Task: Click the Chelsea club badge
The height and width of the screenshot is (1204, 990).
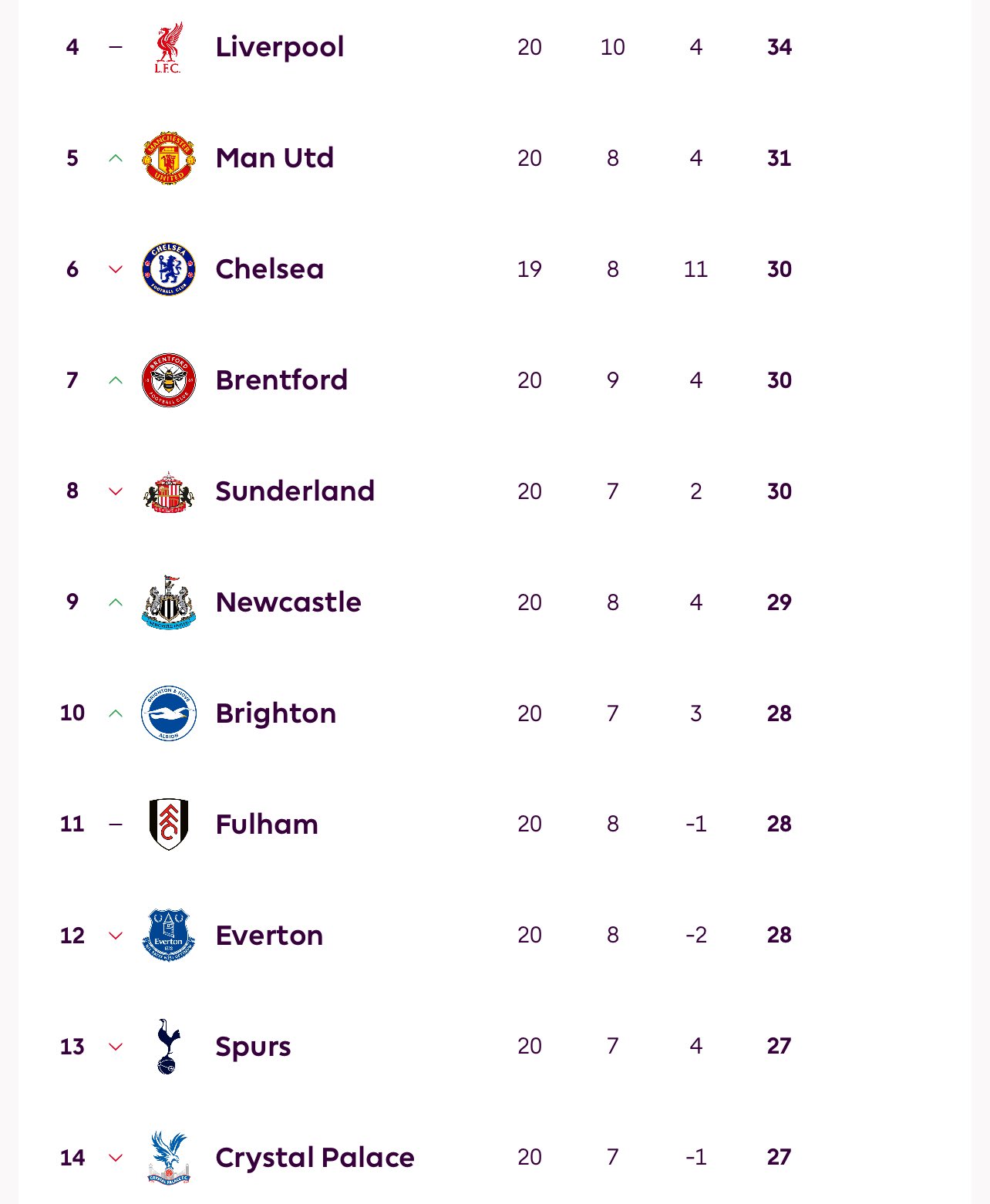Action: coord(169,269)
